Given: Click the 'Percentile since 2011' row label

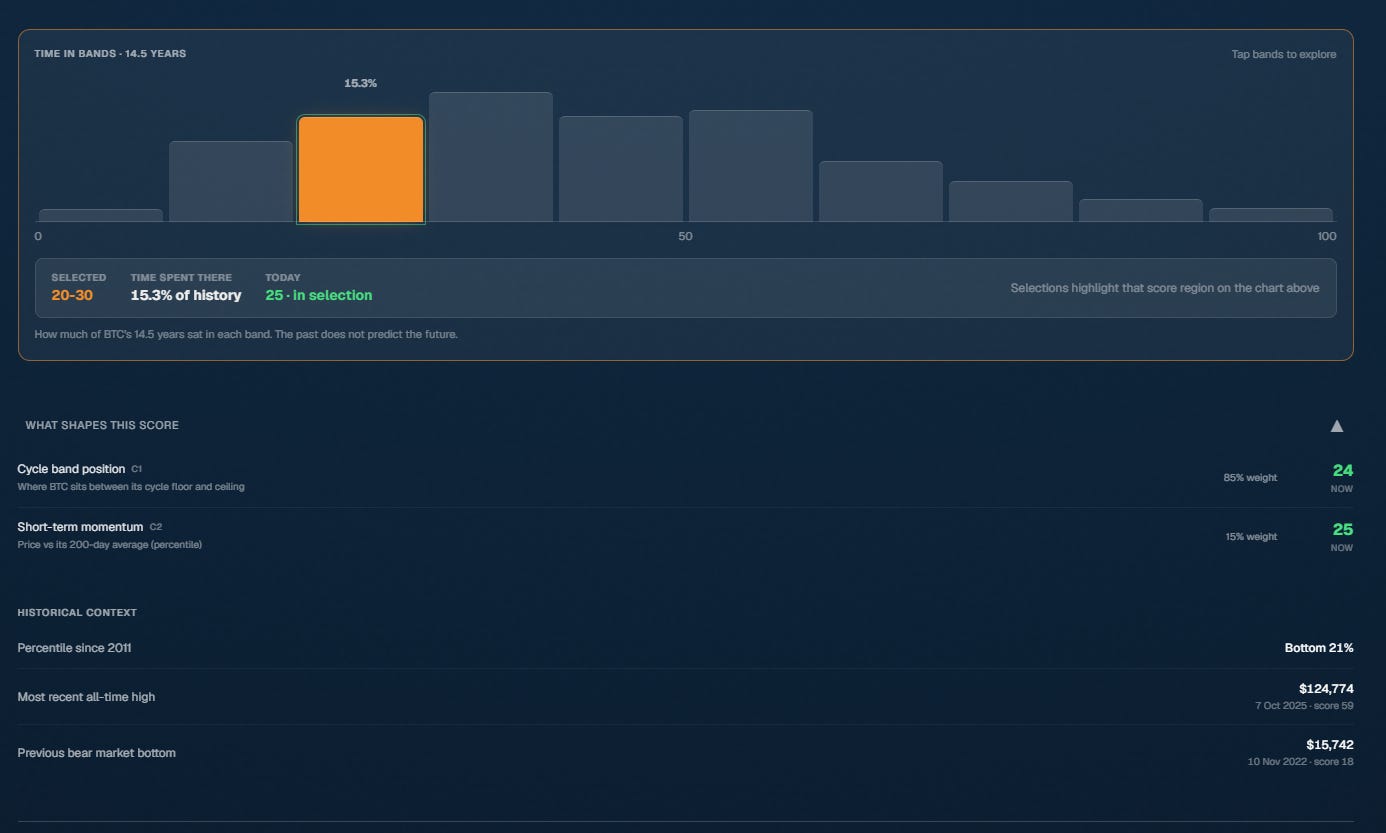Looking at the screenshot, I should pos(74,648).
